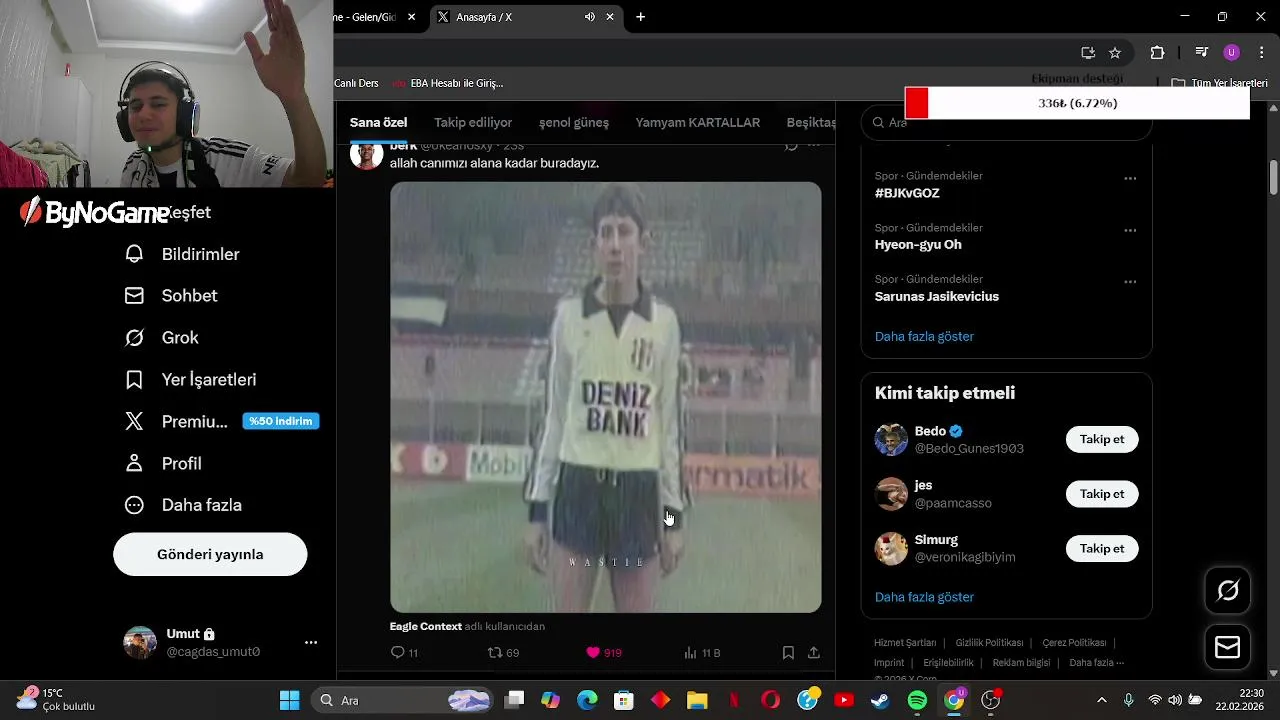Open Daha fazla circle icon

pos(134,505)
